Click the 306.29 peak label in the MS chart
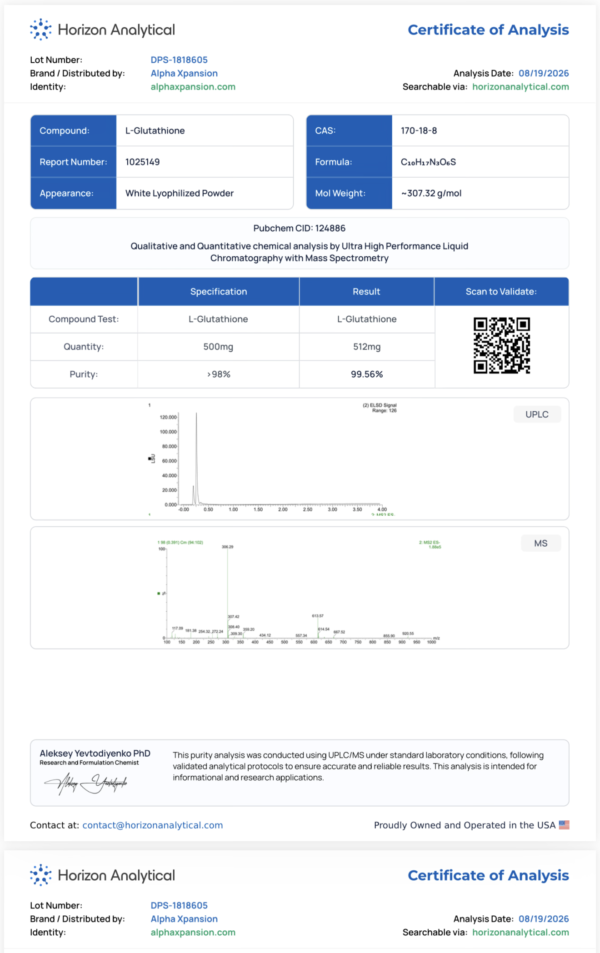Image resolution: width=600 pixels, height=953 pixels. 227,546
